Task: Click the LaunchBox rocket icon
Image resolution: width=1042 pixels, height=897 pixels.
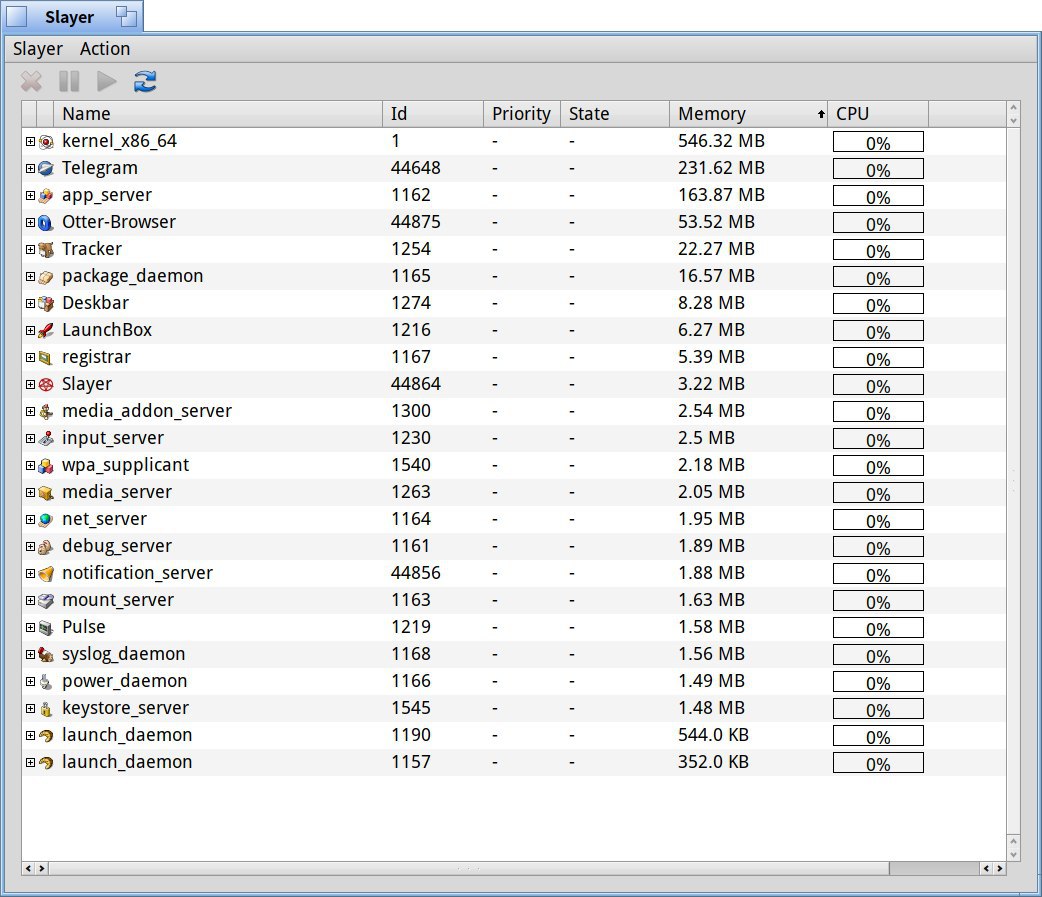Action: coord(46,330)
